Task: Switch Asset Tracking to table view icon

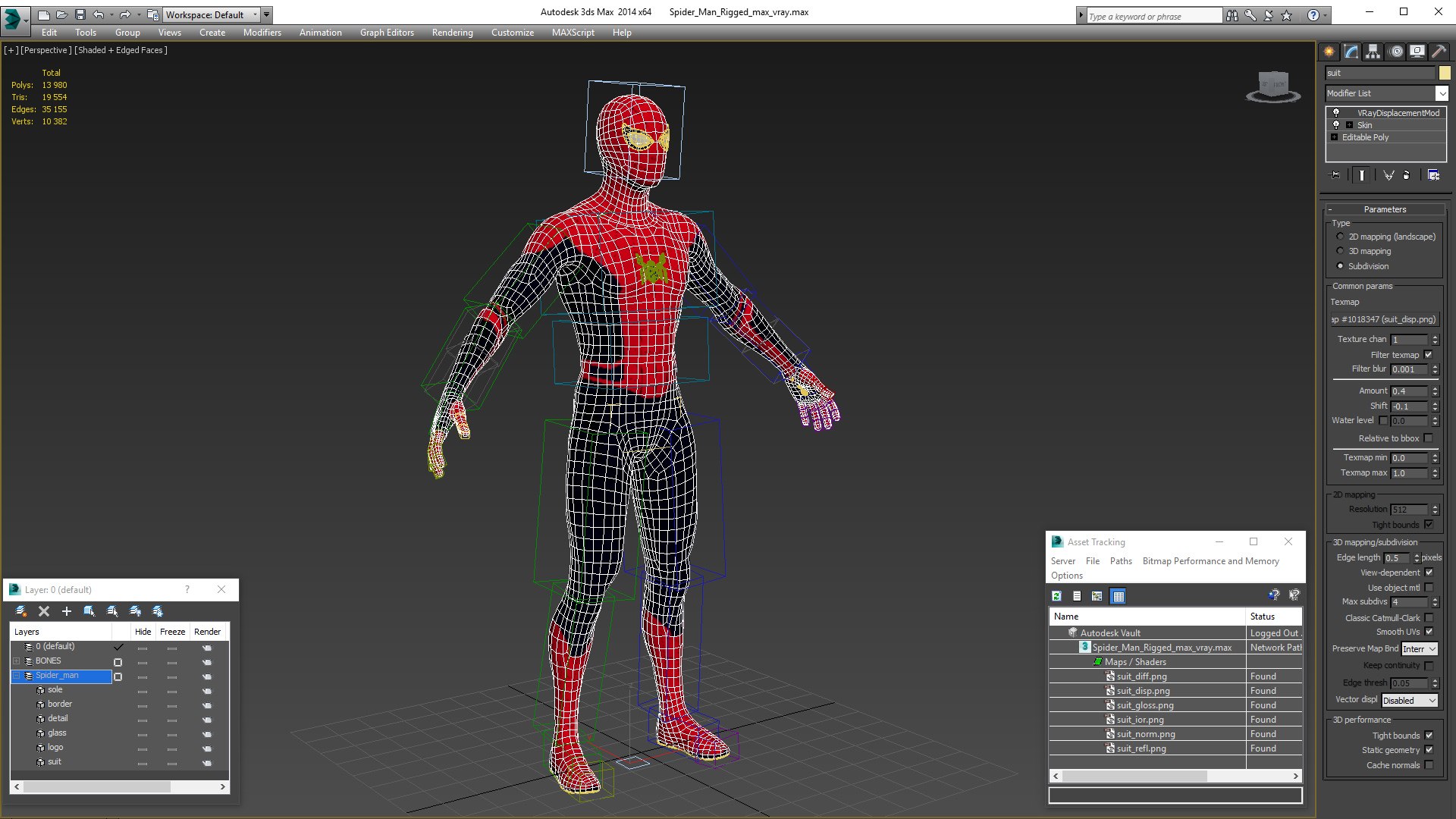Action: pos(1118,596)
